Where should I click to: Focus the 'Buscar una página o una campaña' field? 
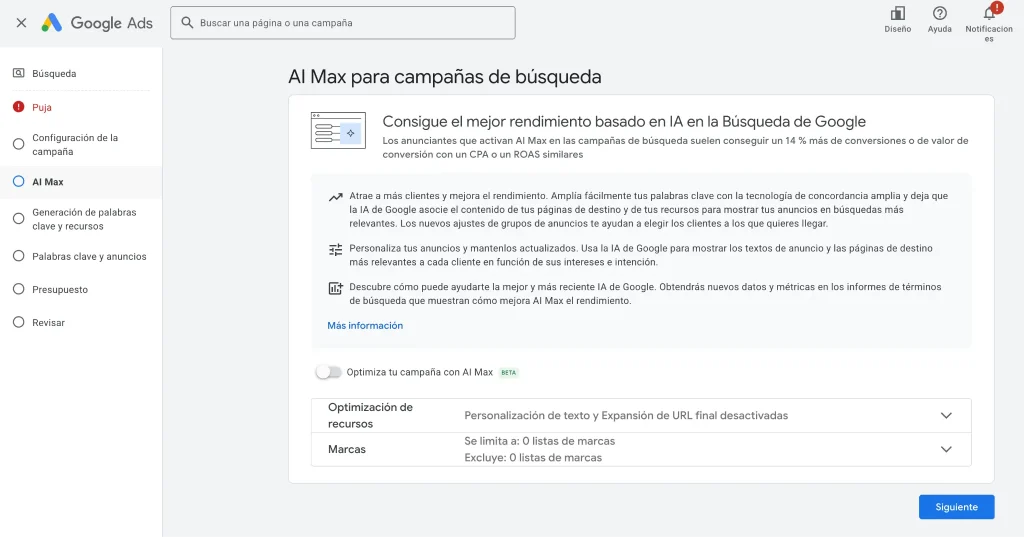(x=343, y=23)
